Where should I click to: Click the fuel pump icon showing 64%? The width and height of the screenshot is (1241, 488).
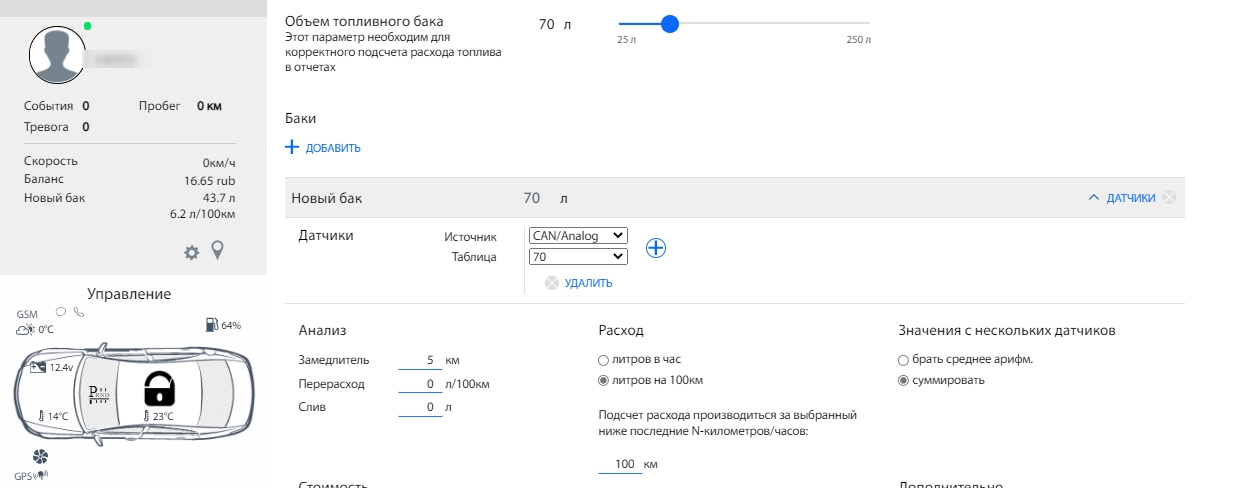[211, 324]
